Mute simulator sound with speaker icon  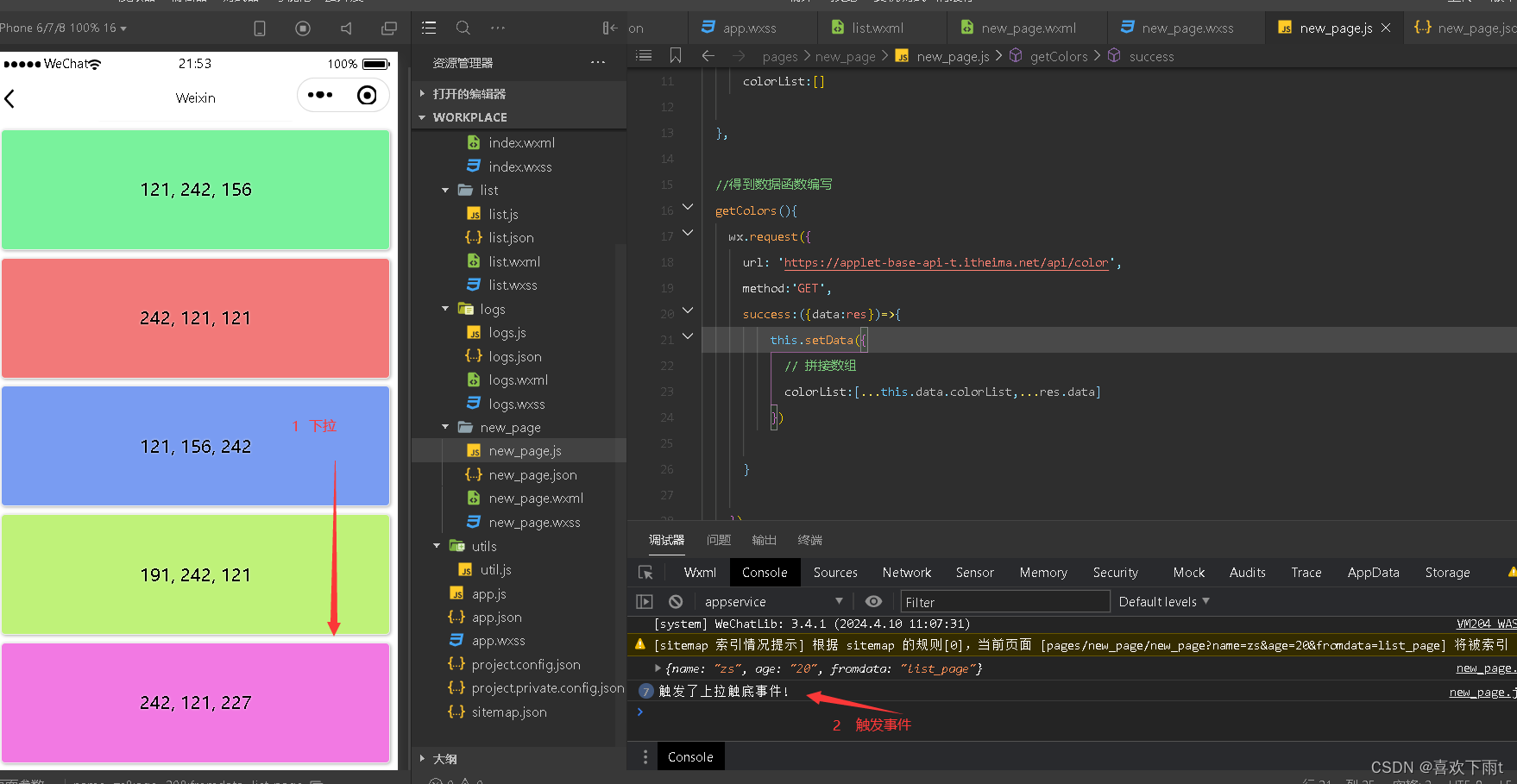click(346, 28)
